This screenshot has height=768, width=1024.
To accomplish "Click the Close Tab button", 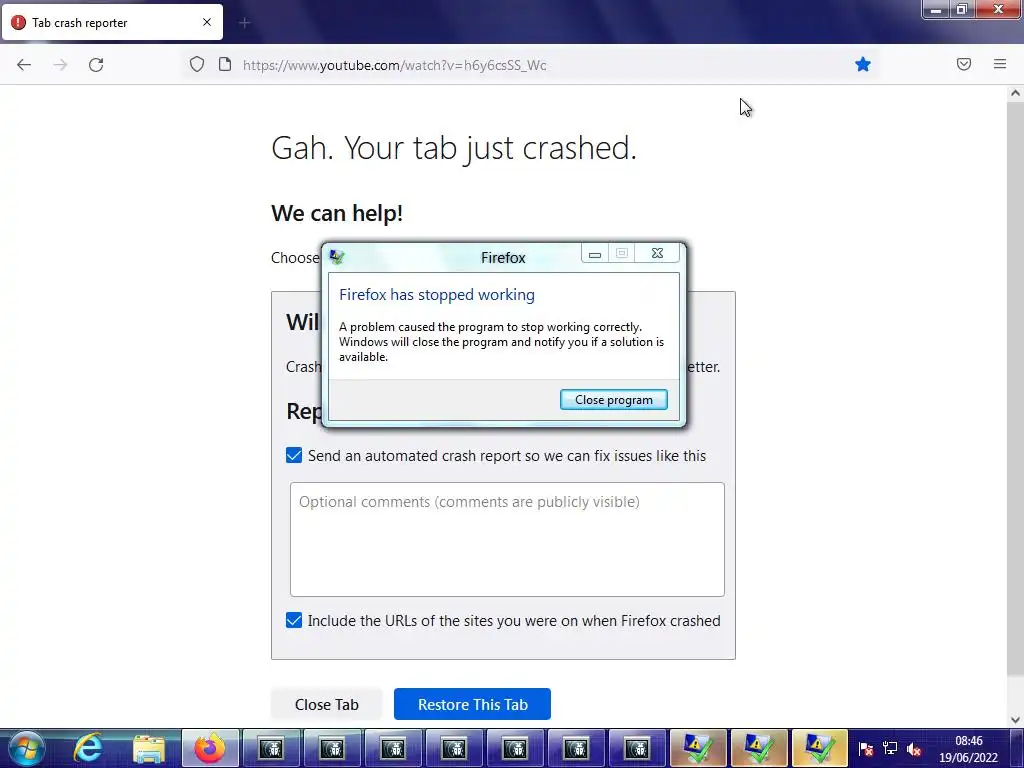I will [x=327, y=705].
